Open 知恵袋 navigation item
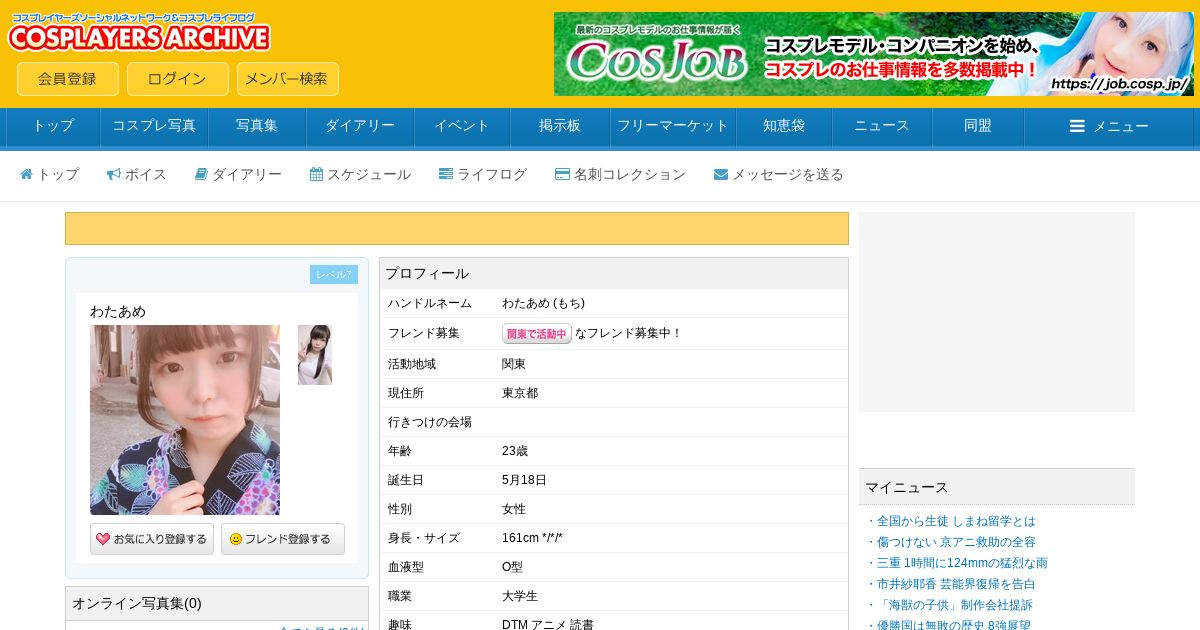The width and height of the screenshot is (1200, 630). (x=784, y=126)
